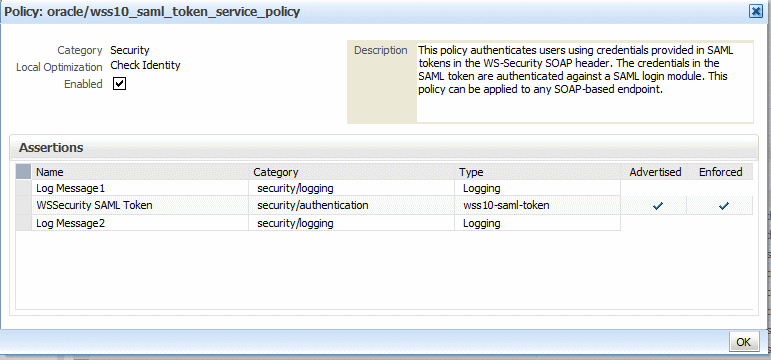This screenshot has height=360, width=771.
Task: Click the policy description text box
Action: pyautogui.click(x=585, y=82)
